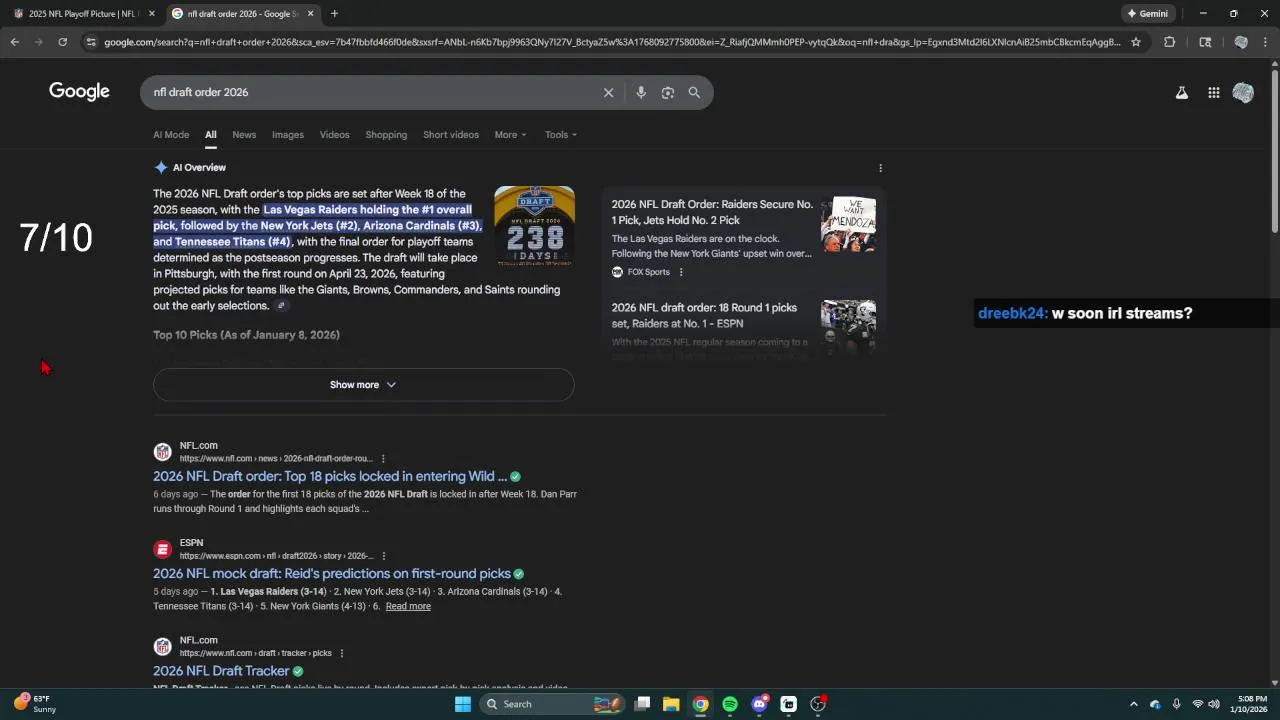Screen dimensions: 1280x720
Task: Open Spotify from the taskbar
Action: coord(730,704)
